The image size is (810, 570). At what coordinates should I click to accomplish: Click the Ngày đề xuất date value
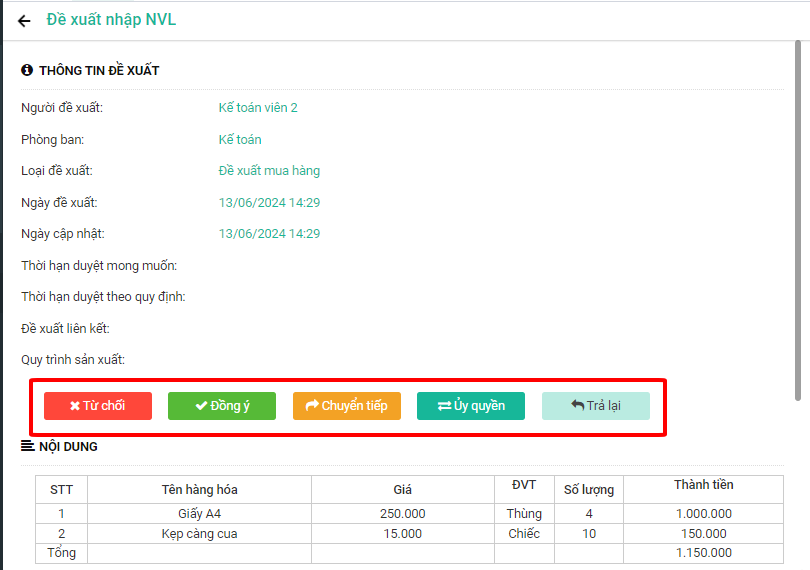[x=269, y=203]
